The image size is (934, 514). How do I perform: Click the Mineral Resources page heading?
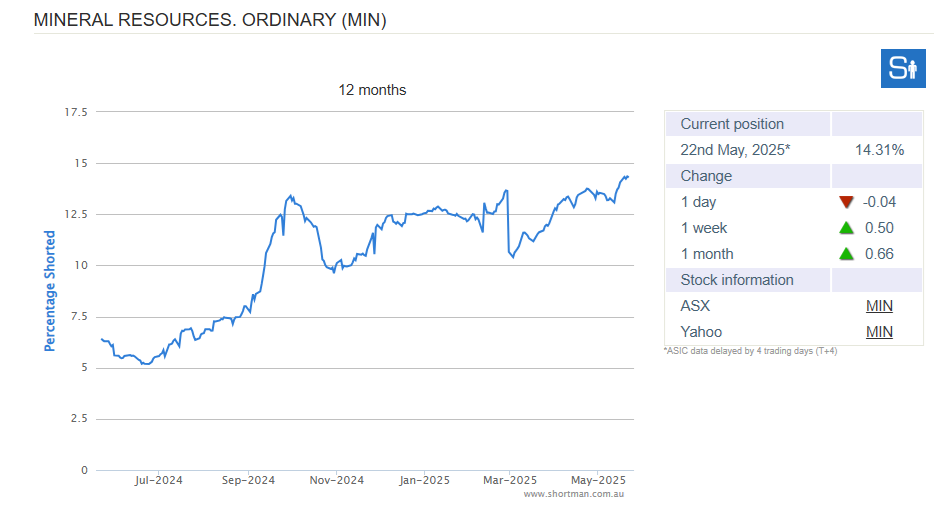coord(210,20)
